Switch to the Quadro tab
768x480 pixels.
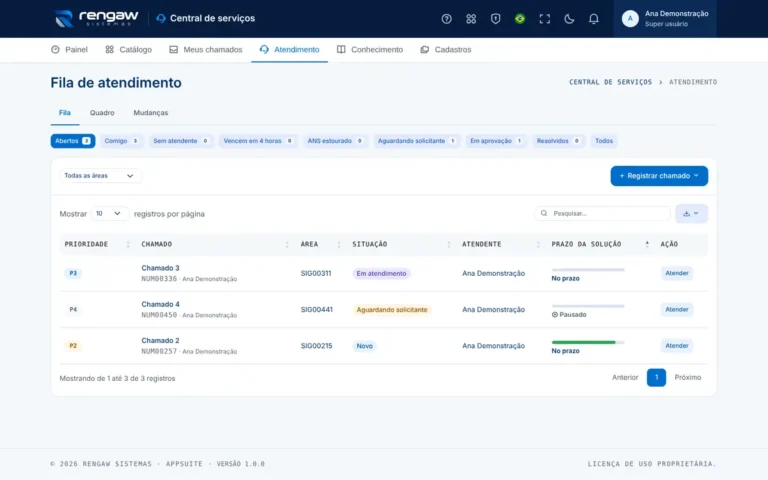[x=102, y=113]
